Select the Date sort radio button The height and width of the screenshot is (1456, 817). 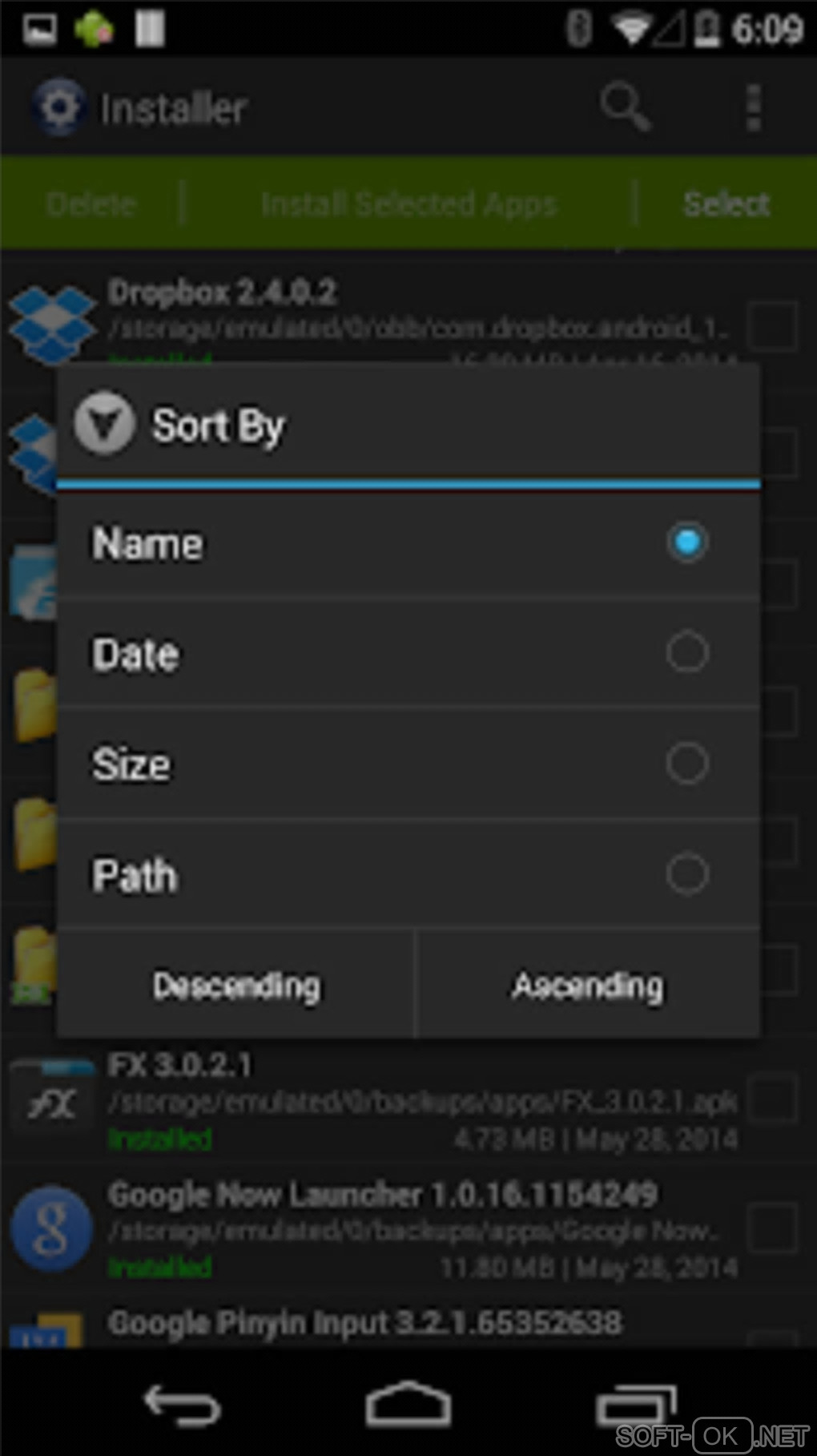tap(687, 652)
